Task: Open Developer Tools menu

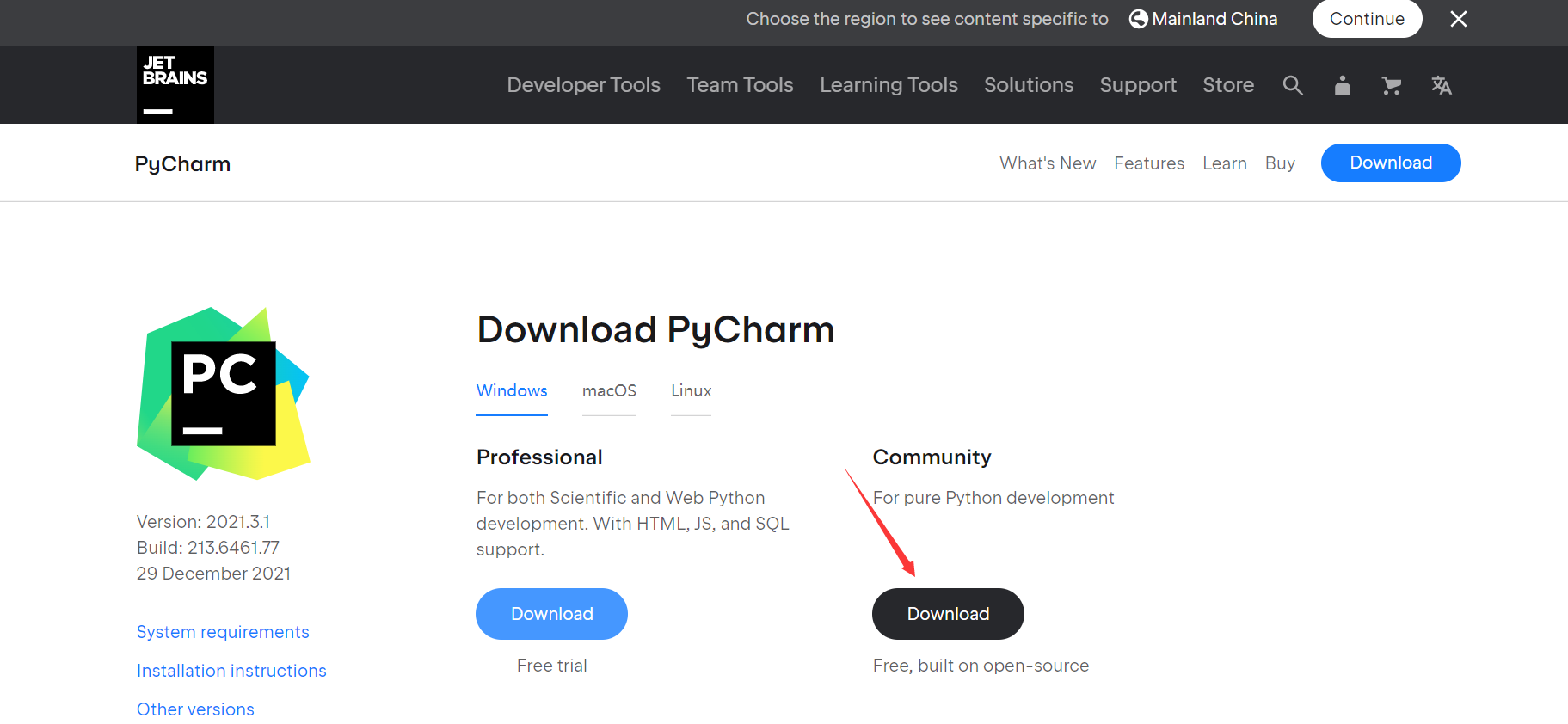Action: click(x=584, y=85)
